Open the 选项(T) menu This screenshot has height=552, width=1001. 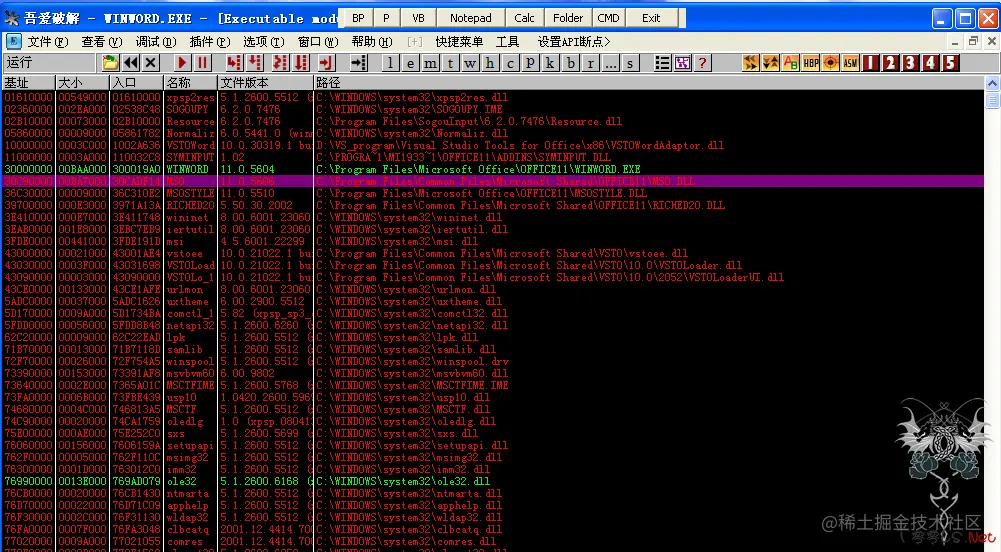(x=264, y=41)
